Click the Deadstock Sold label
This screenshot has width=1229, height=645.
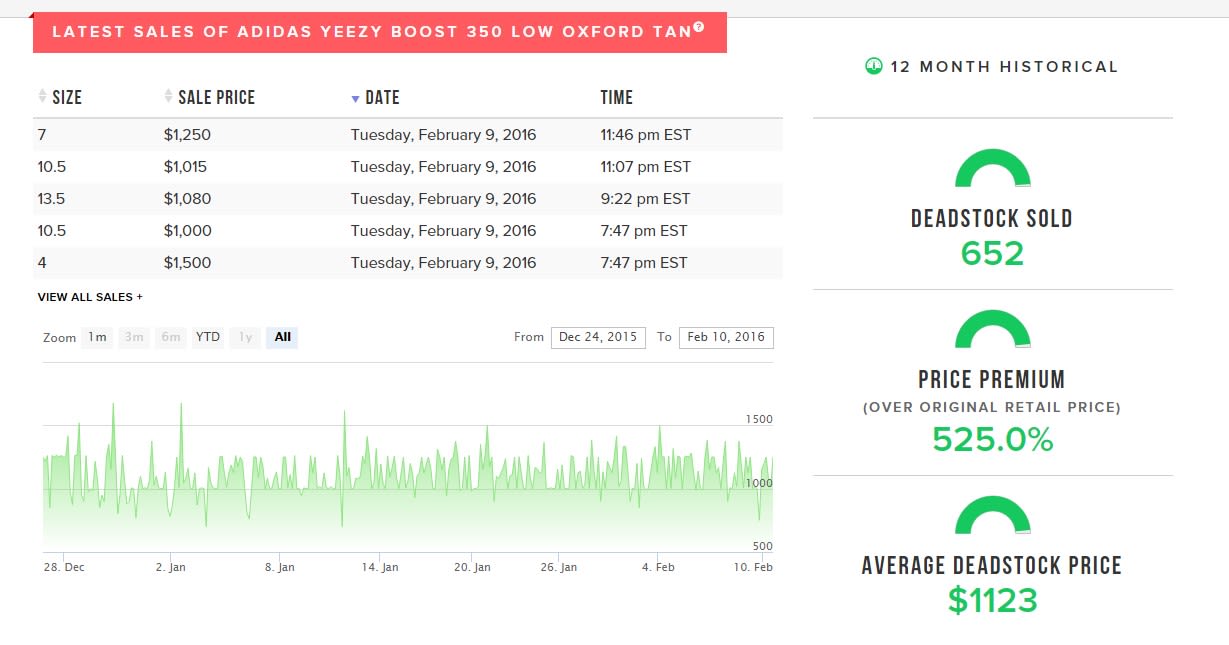click(x=992, y=219)
